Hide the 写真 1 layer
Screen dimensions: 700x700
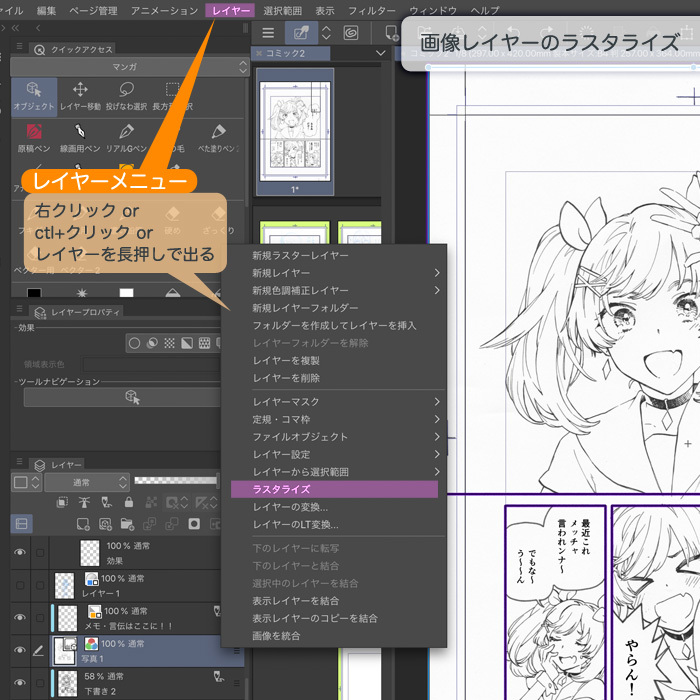click(20, 650)
